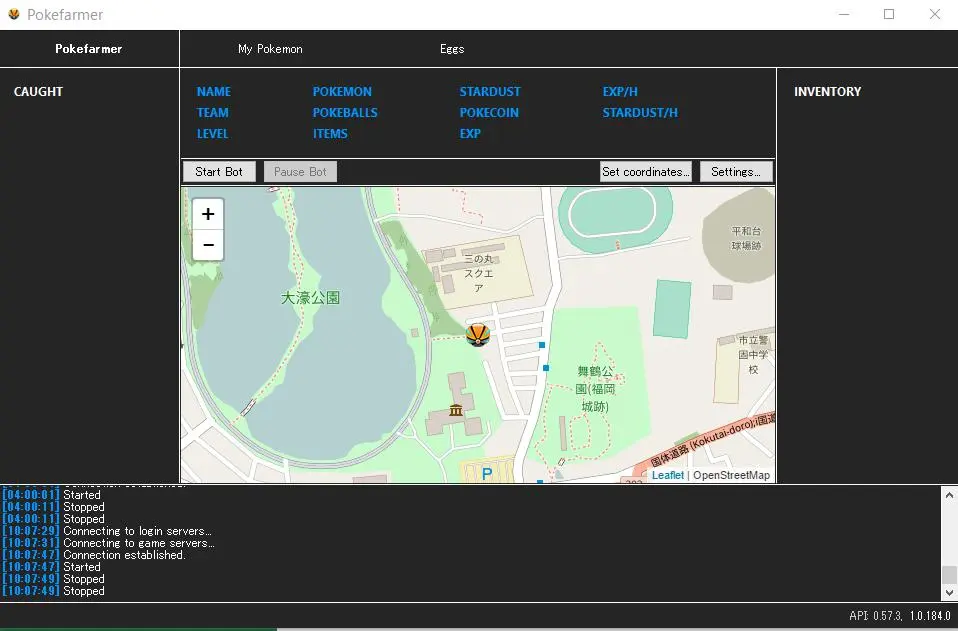The width and height of the screenshot is (958, 631).
Task: Open the OpenStreetMap attribution link
Action: (x=731, y=475)
